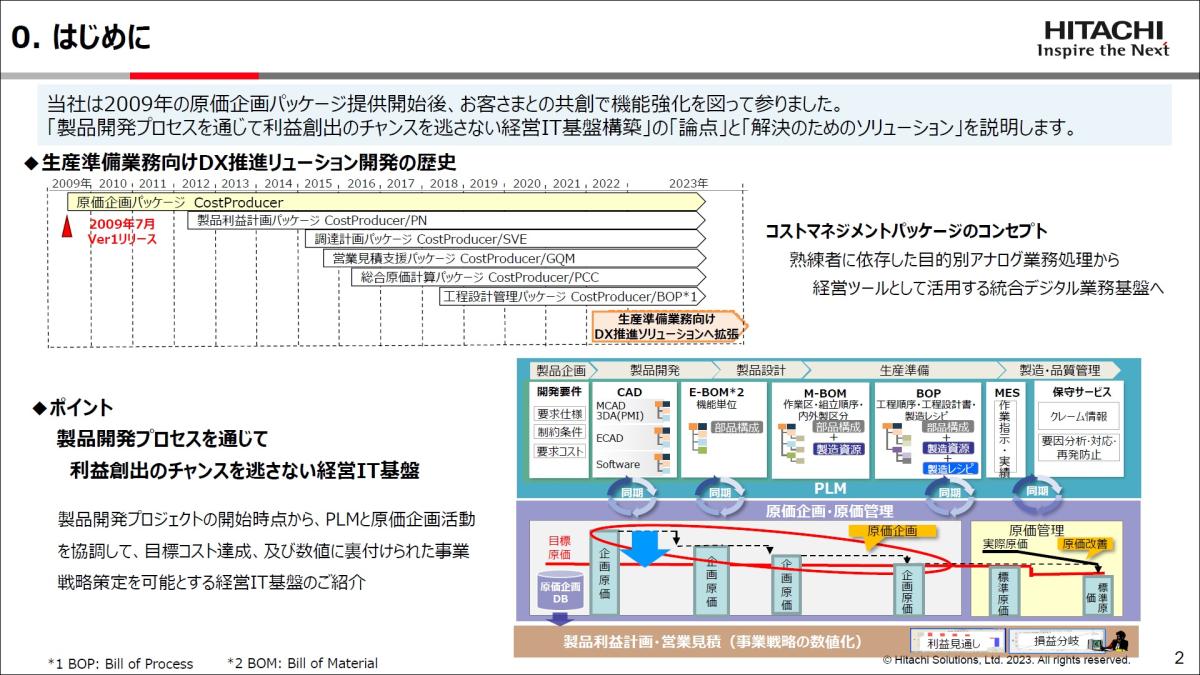Click the *1 BOP: Bill of Process footnote
1200x675 pixels.
(120, 663)
